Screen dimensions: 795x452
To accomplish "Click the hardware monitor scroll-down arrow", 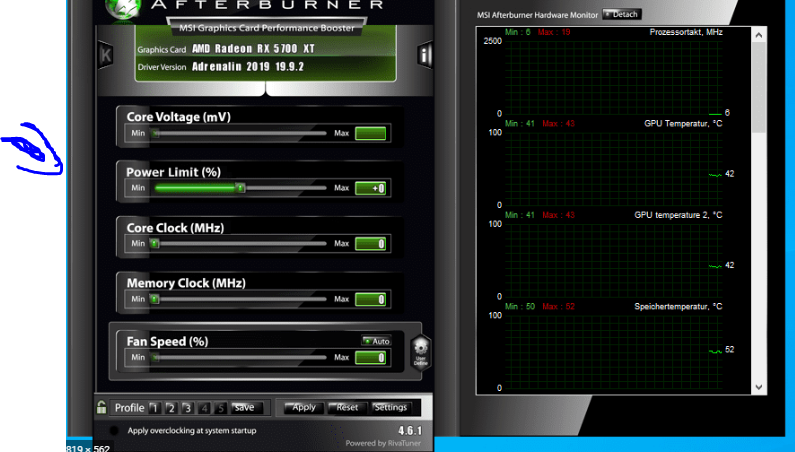I will (x=758, y=387).
